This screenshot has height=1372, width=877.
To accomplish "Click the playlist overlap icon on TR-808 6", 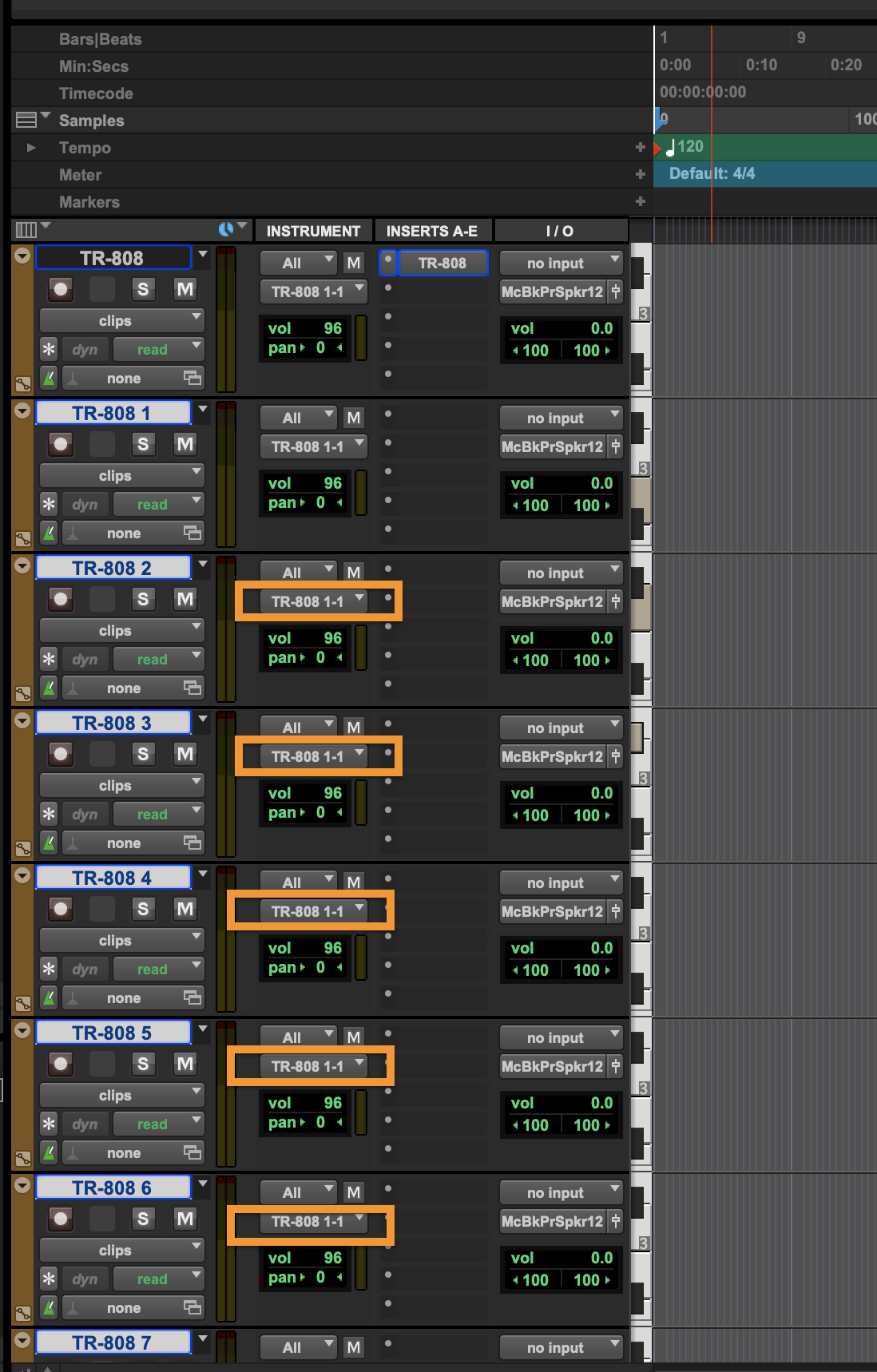I will tap(192, 1307).
